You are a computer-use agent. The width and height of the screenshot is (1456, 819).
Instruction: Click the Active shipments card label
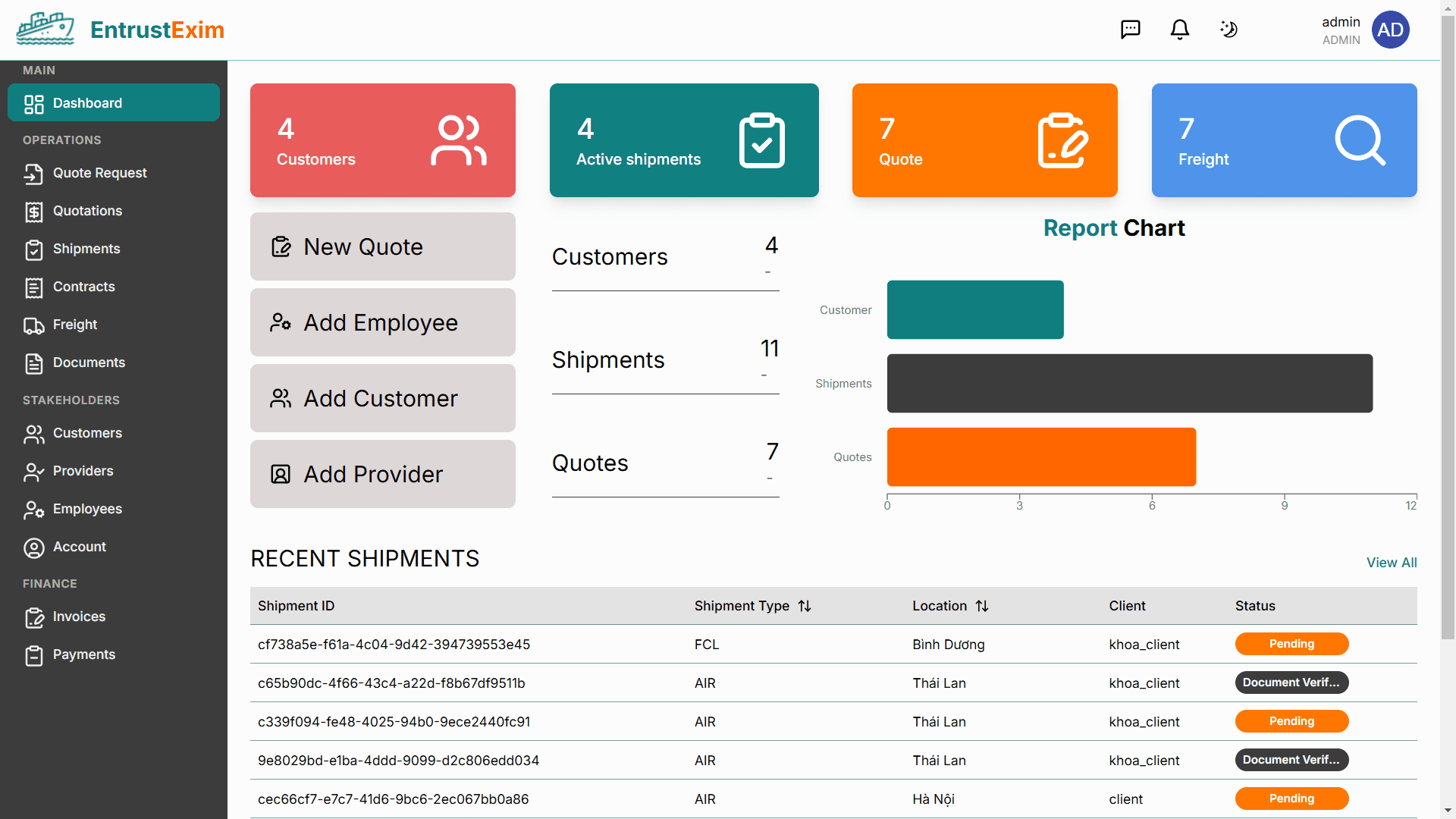point(639,159)
